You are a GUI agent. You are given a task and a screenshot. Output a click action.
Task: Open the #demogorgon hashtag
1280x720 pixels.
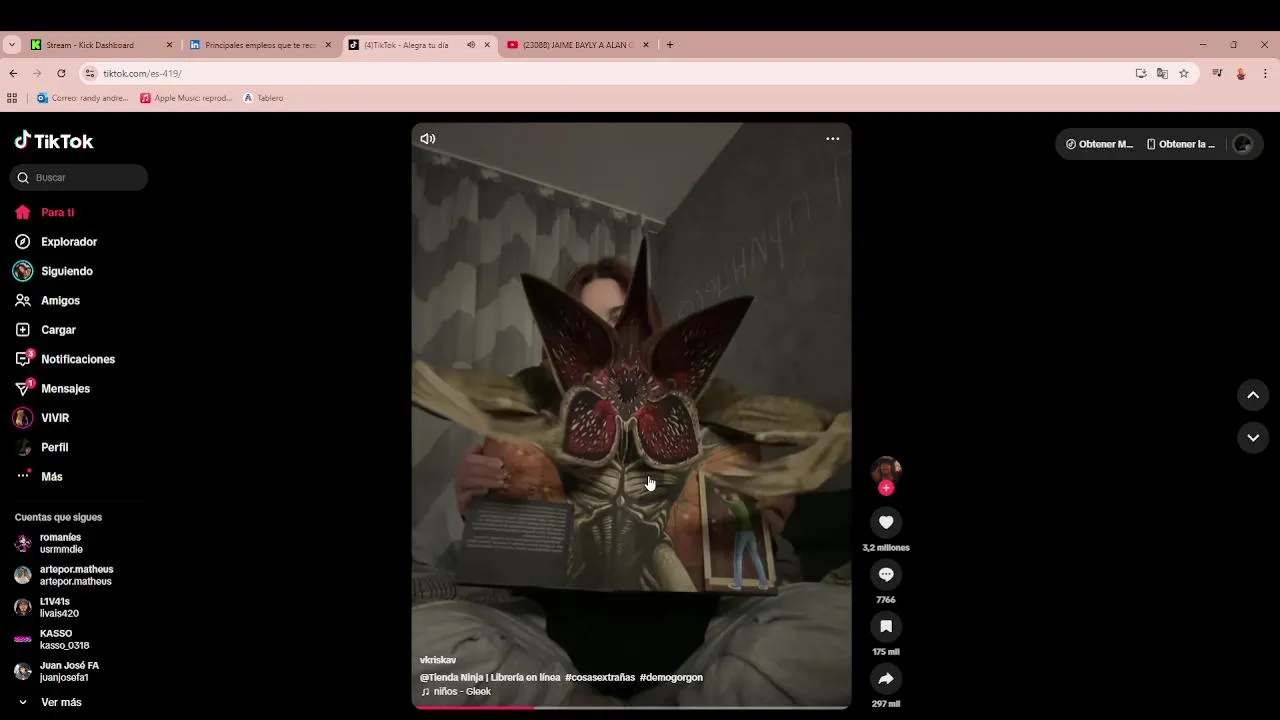click(x=671, y=677)
